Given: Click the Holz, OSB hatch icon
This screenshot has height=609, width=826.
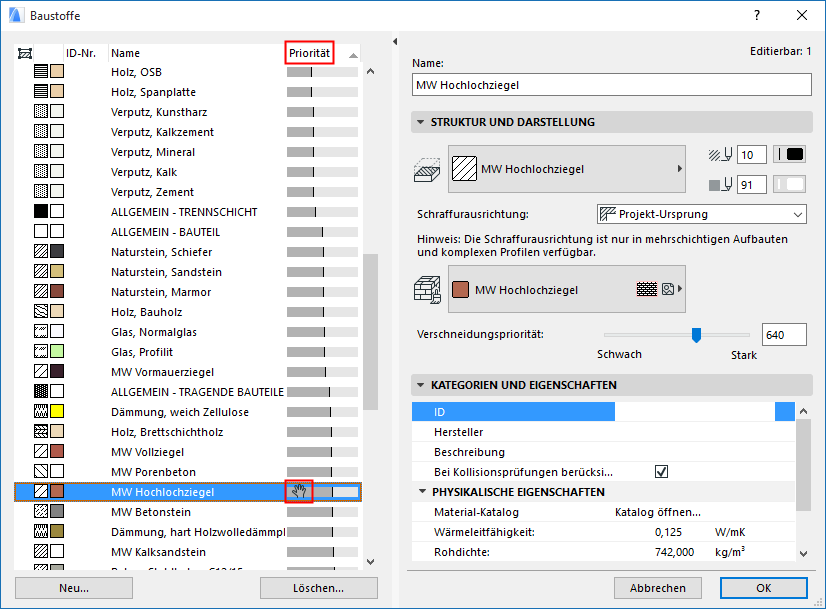Looking at the screenshot, I should [x=41, y=71].
